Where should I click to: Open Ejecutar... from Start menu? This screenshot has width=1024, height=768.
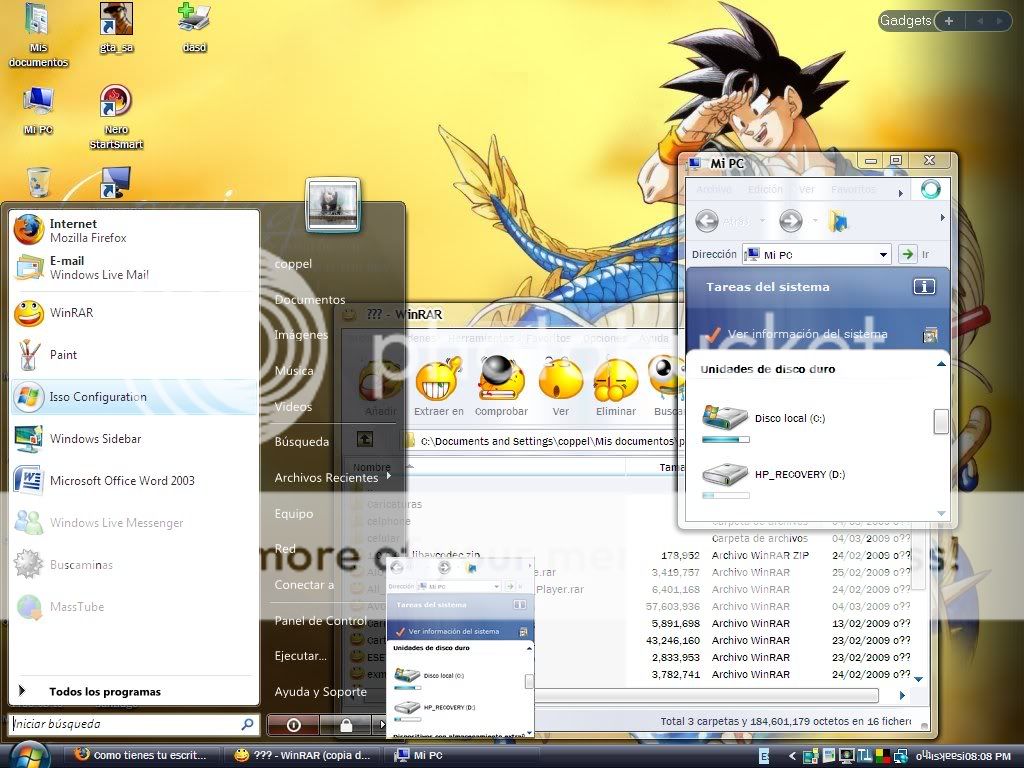300,656
